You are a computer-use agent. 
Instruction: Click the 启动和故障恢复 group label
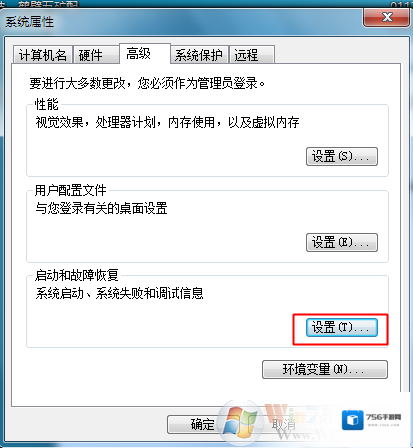coord(77,275)
